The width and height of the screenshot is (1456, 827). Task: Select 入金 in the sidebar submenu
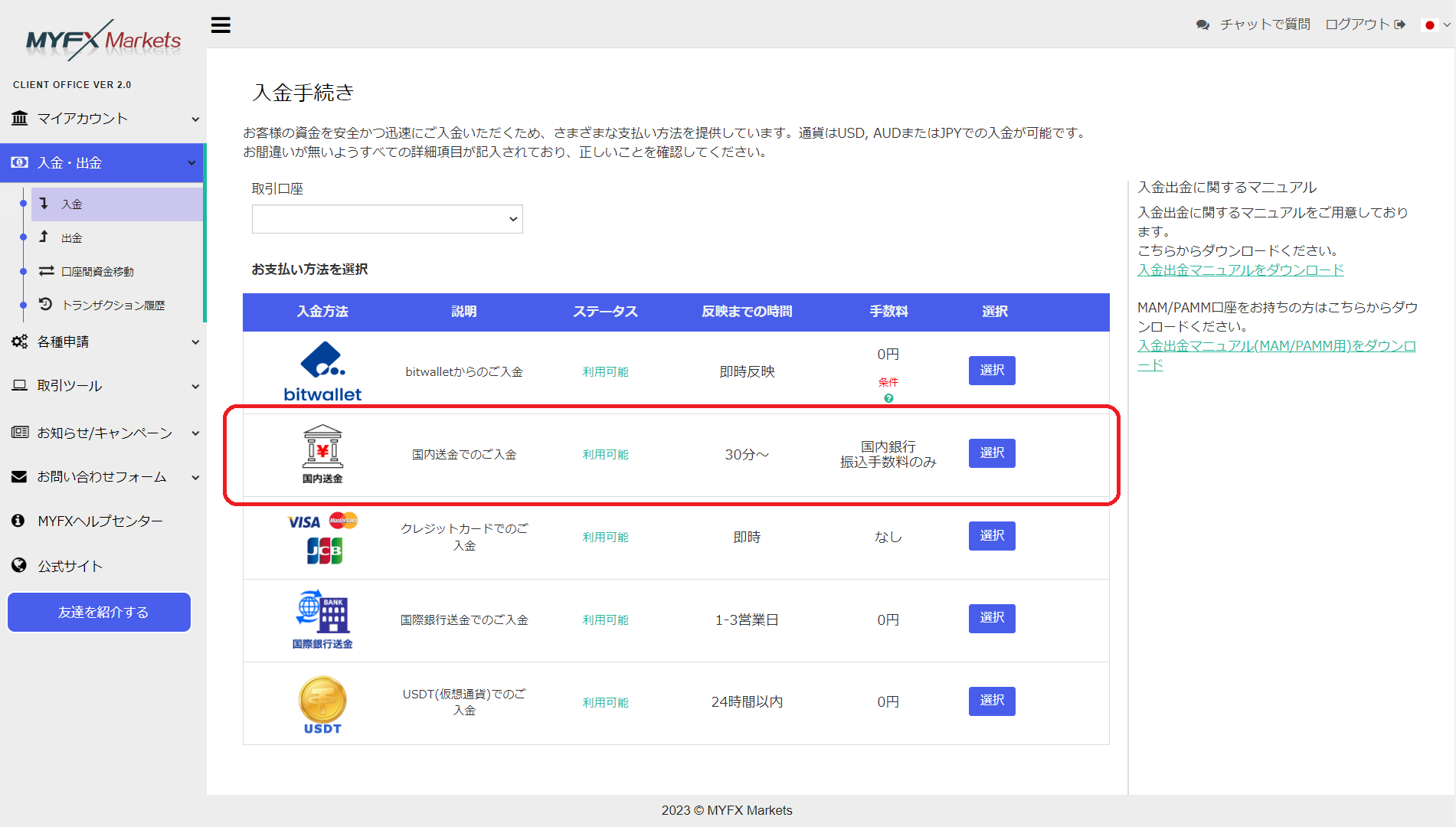tap(117, 204)
